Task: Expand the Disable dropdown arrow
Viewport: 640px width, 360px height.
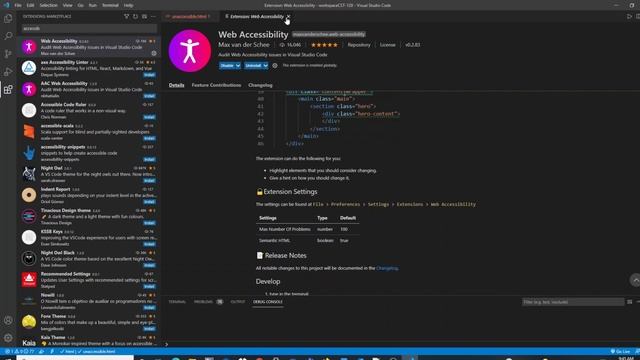Action: 238,65
